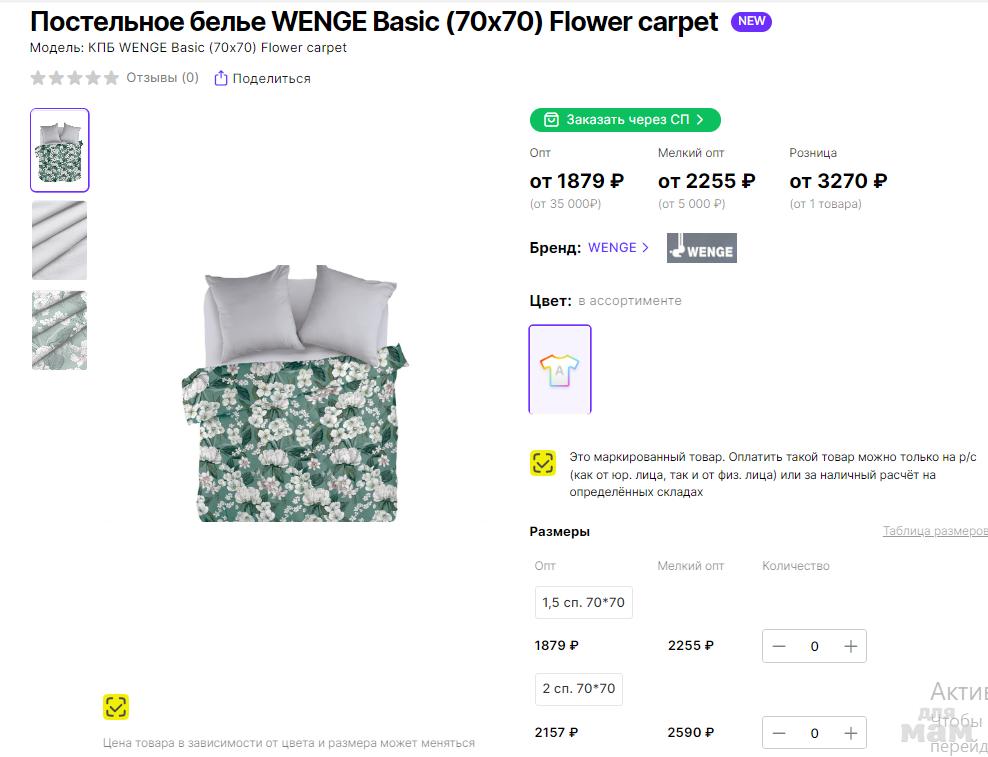Click the WENGE brand logo image

(x=701, y=247)
